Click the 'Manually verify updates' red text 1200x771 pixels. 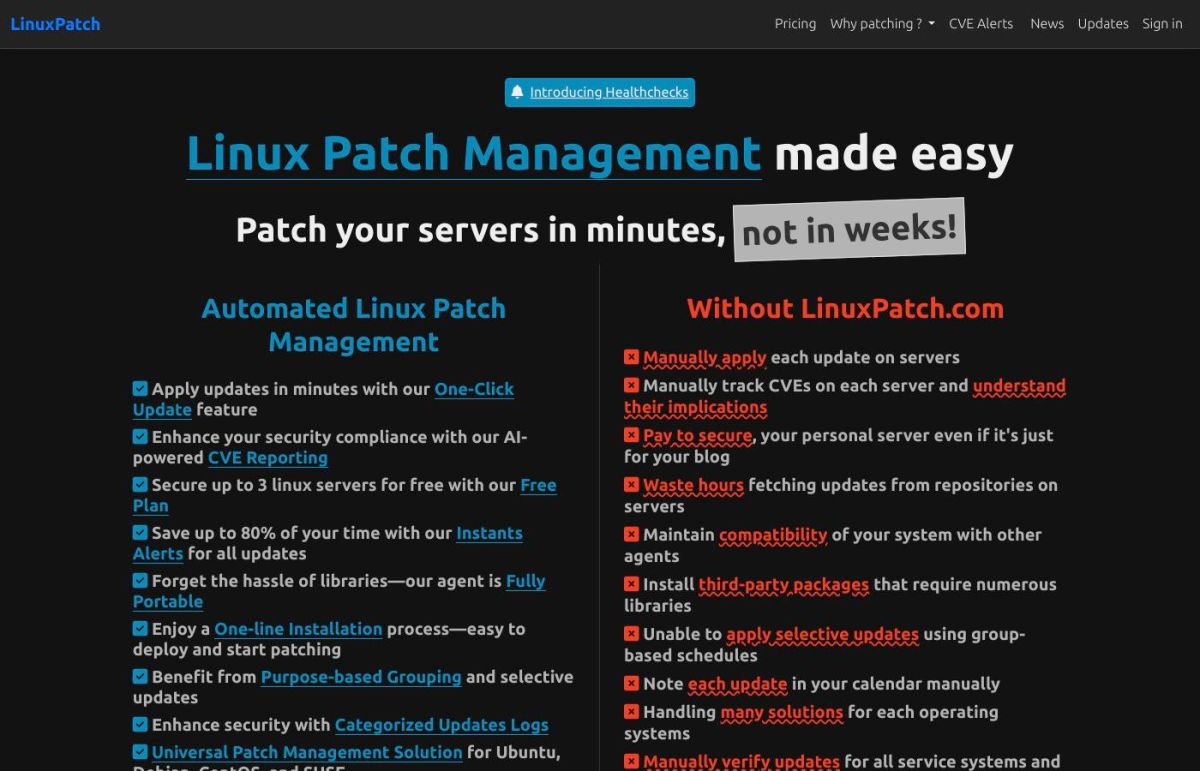coord(741,762)
